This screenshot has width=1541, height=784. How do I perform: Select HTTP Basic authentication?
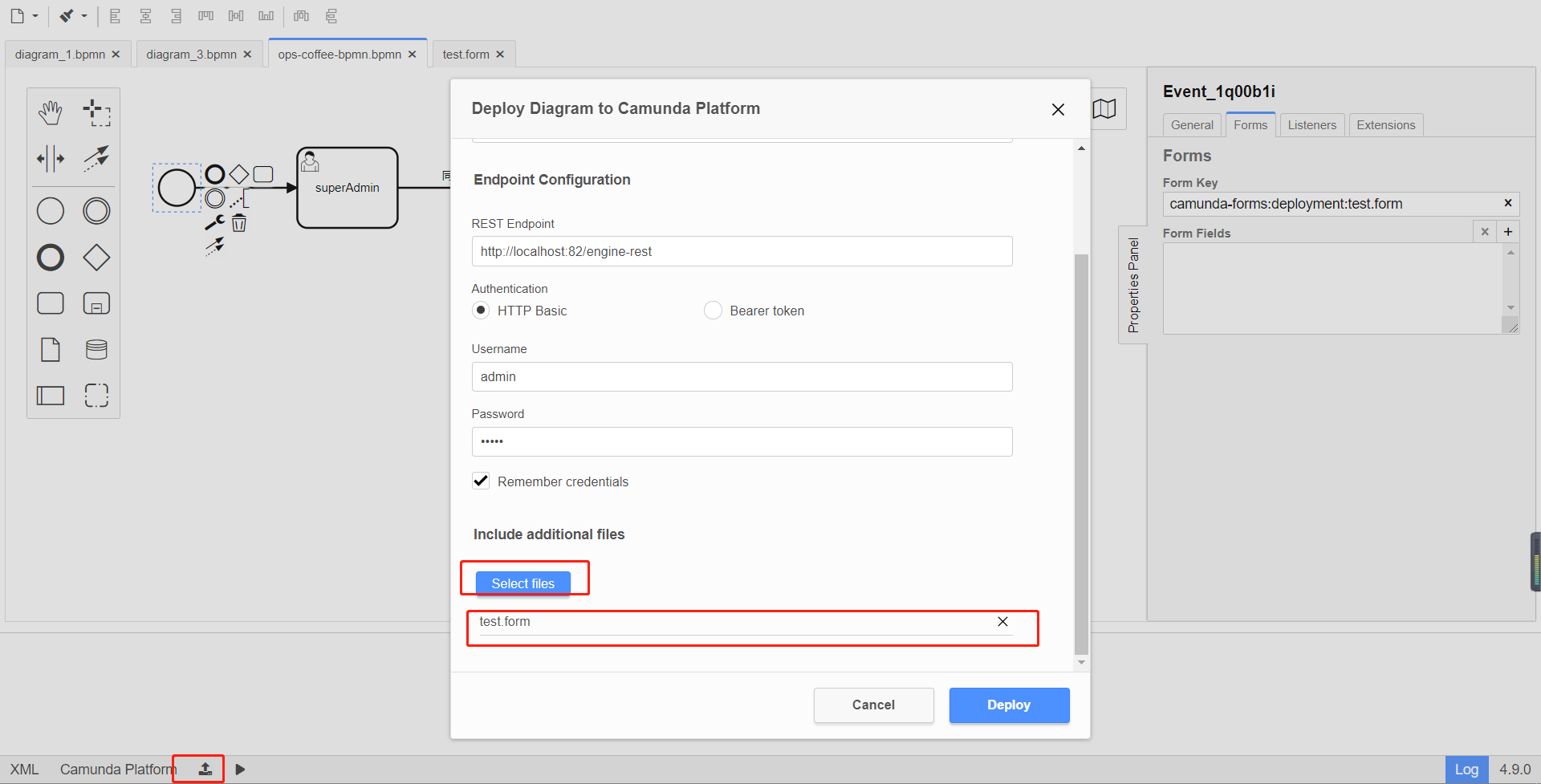click(481, 311)
